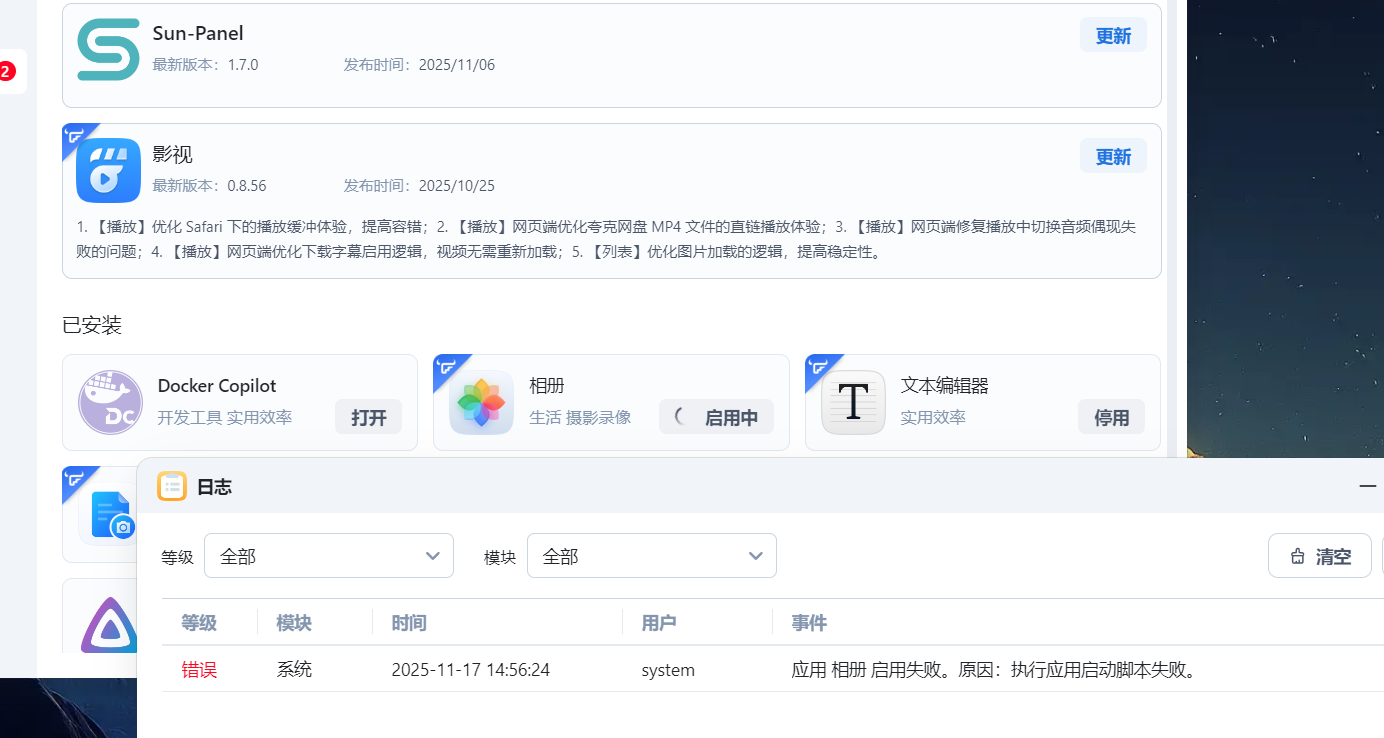The image size is (1384, 738).
Task: Update the 影视 app with 更新
Action: [1113, 157]
